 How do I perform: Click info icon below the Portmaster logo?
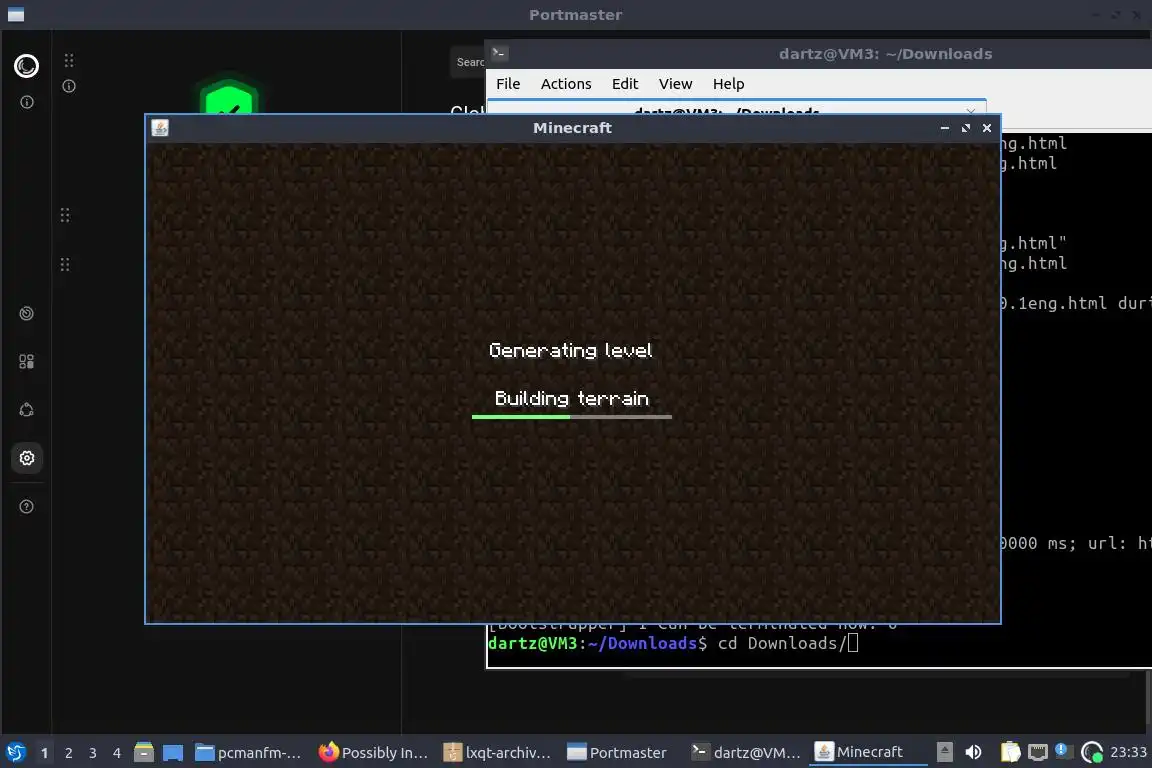coord(26,102)
